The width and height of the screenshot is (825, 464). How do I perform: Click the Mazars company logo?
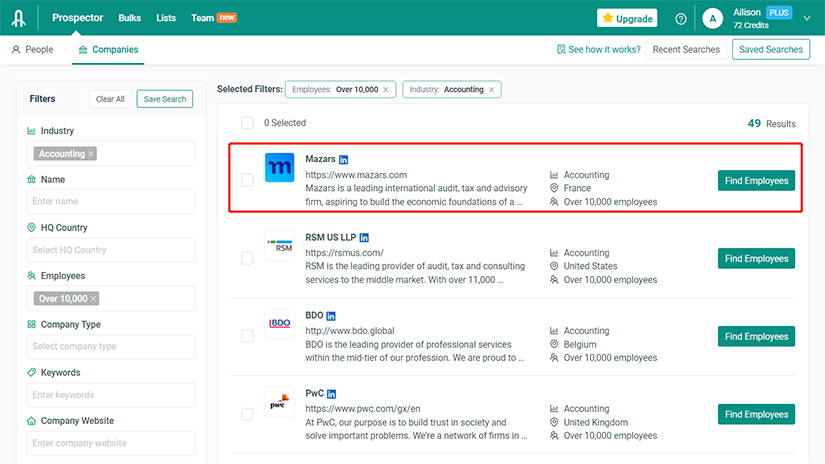(279, 168)
